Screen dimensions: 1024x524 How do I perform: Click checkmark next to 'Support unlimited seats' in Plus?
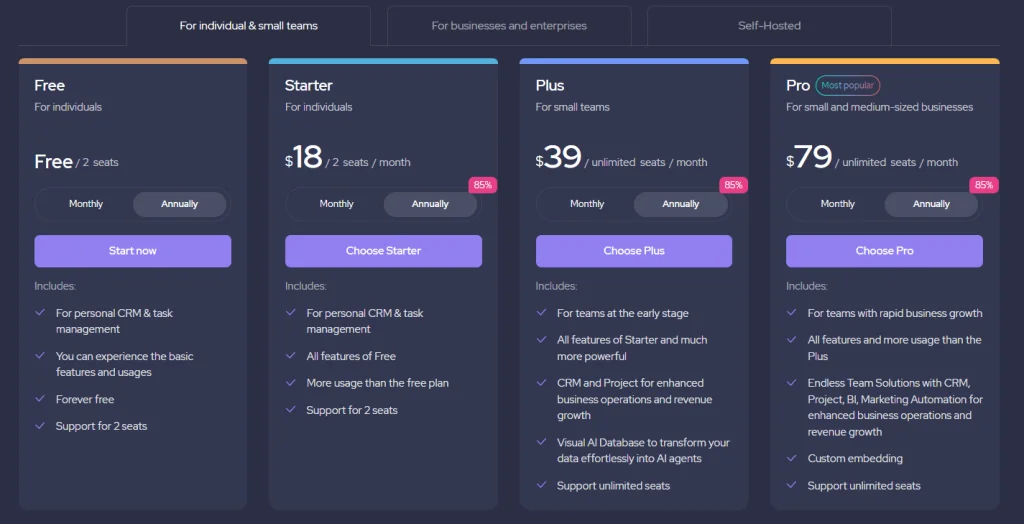pos(541,485)
